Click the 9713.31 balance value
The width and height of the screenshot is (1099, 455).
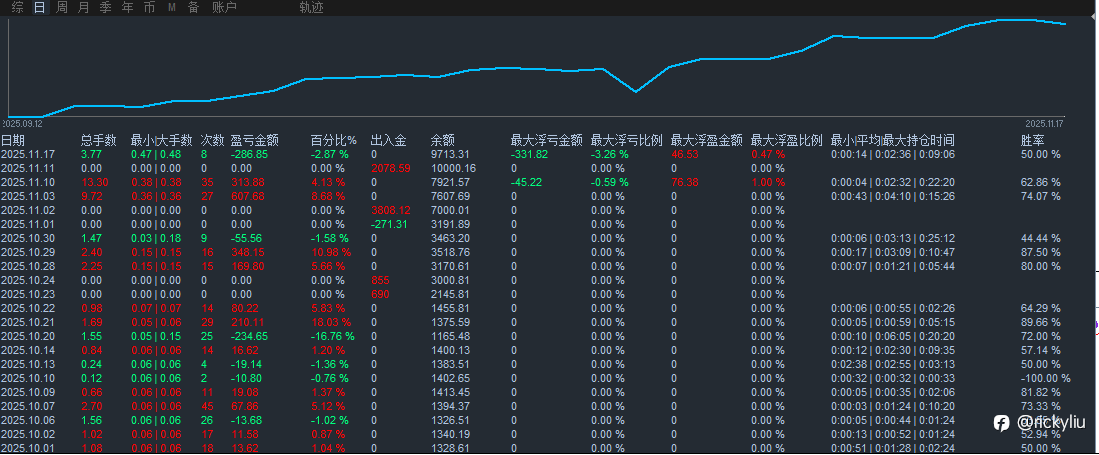point(451,154)
